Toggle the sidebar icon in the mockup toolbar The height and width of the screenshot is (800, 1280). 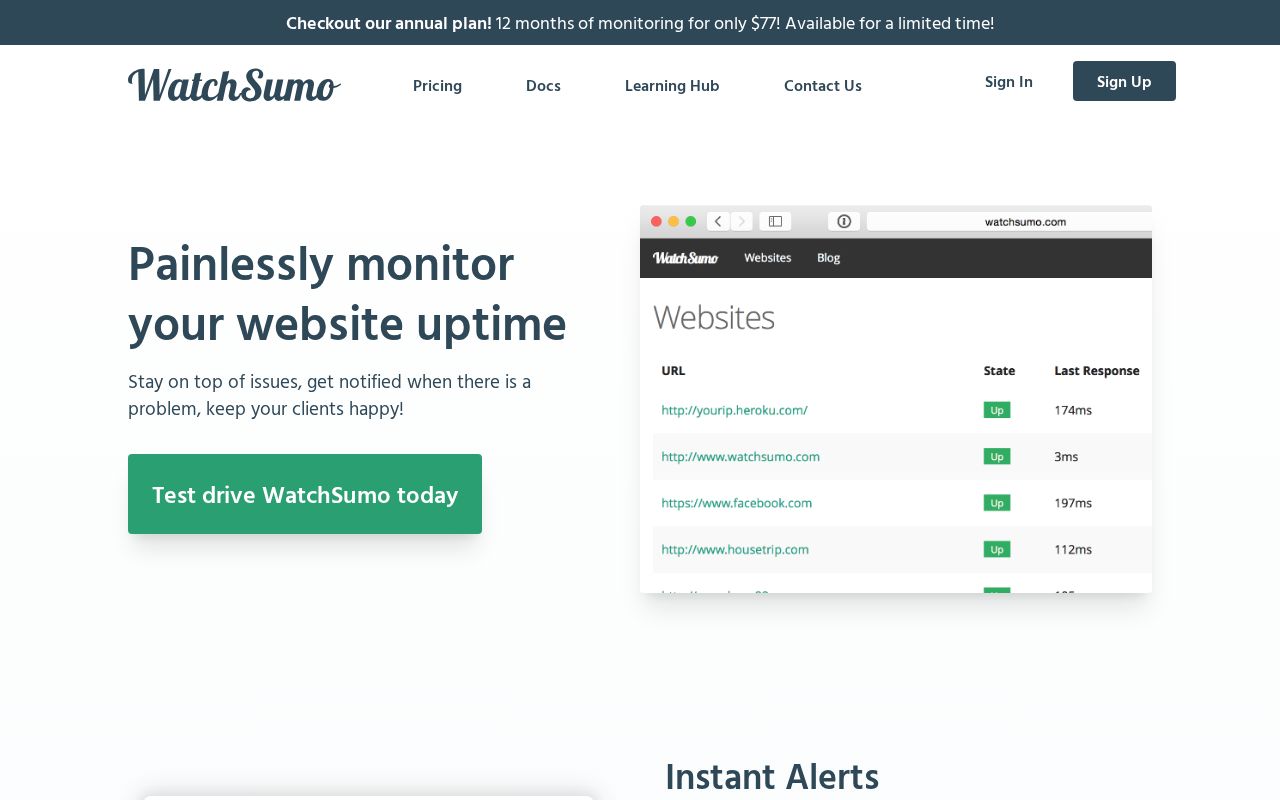click(775, 221)
